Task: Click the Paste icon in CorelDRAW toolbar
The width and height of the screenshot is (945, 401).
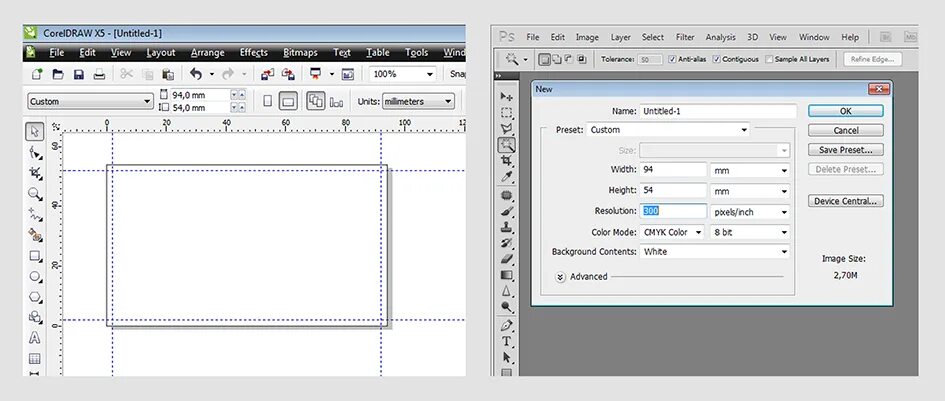Action: pyautogui.click(x=168, y=74)
